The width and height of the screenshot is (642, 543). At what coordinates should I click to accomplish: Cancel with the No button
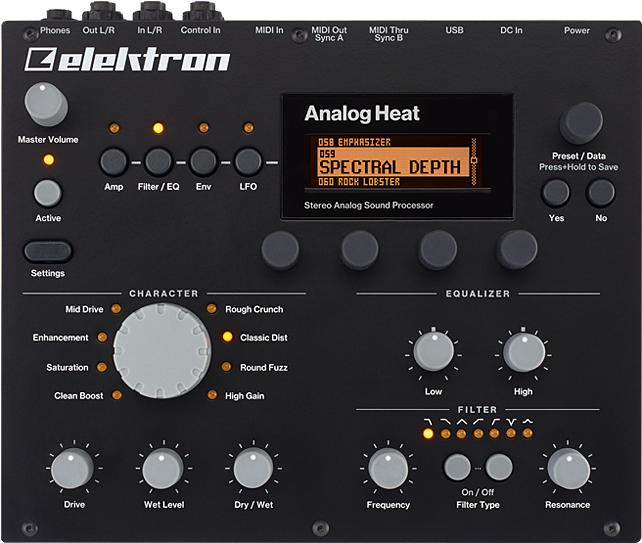pos(601,192)
